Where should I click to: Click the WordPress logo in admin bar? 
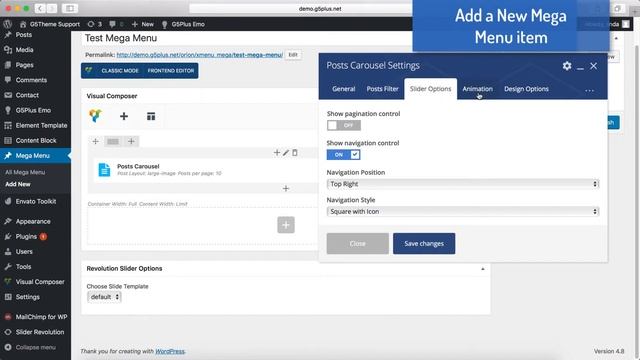pyautogui.click(x=8, y=24)
